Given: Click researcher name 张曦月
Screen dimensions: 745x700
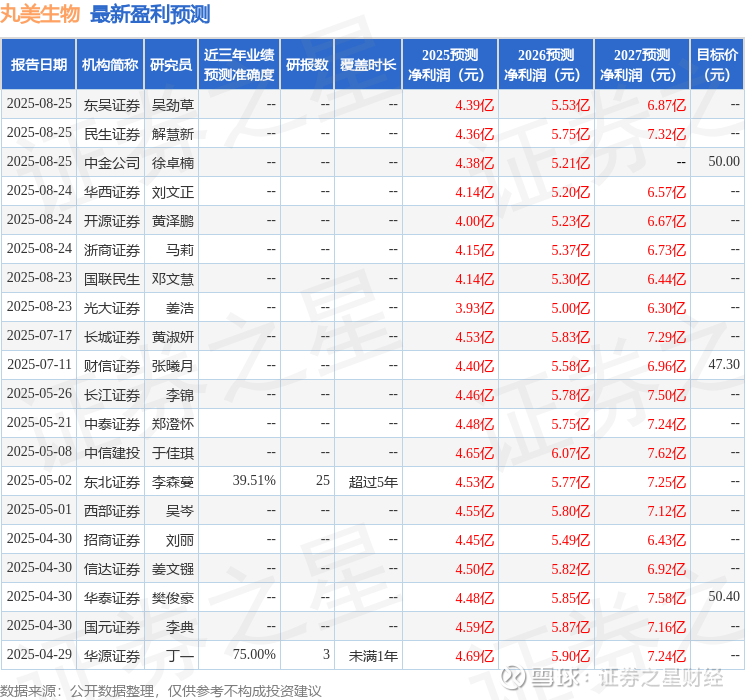Looking at the screenshot, I should (172, 366).
